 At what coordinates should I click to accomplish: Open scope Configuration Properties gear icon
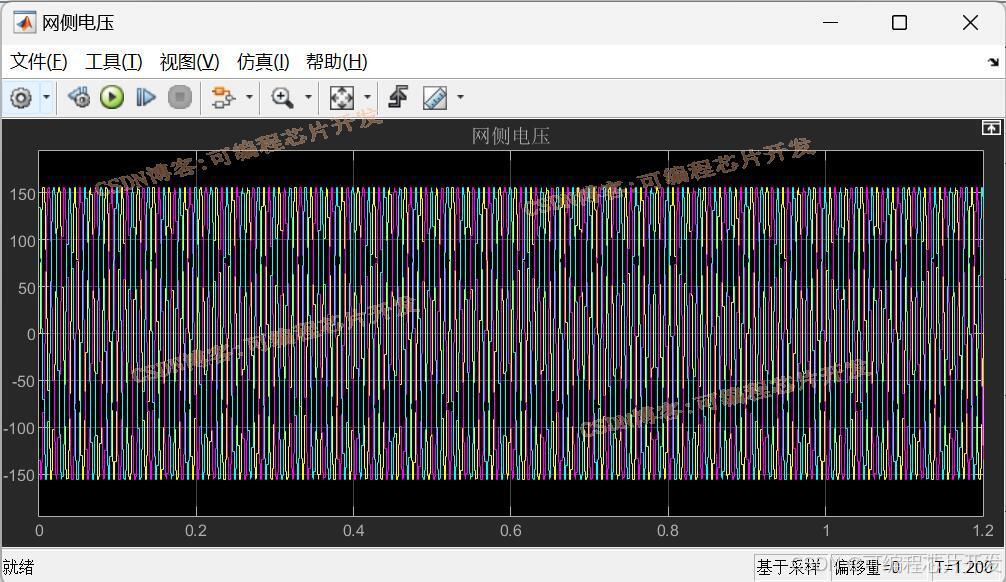point(21,97)
